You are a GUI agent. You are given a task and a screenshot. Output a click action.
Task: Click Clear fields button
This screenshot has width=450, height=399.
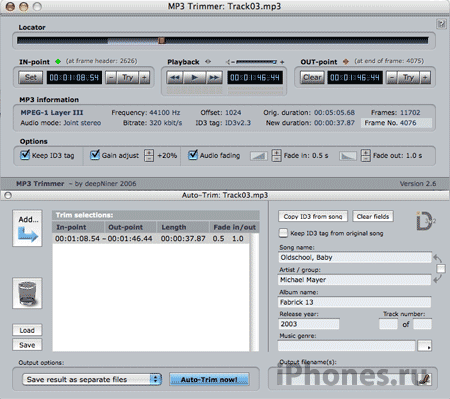(373, 216)
